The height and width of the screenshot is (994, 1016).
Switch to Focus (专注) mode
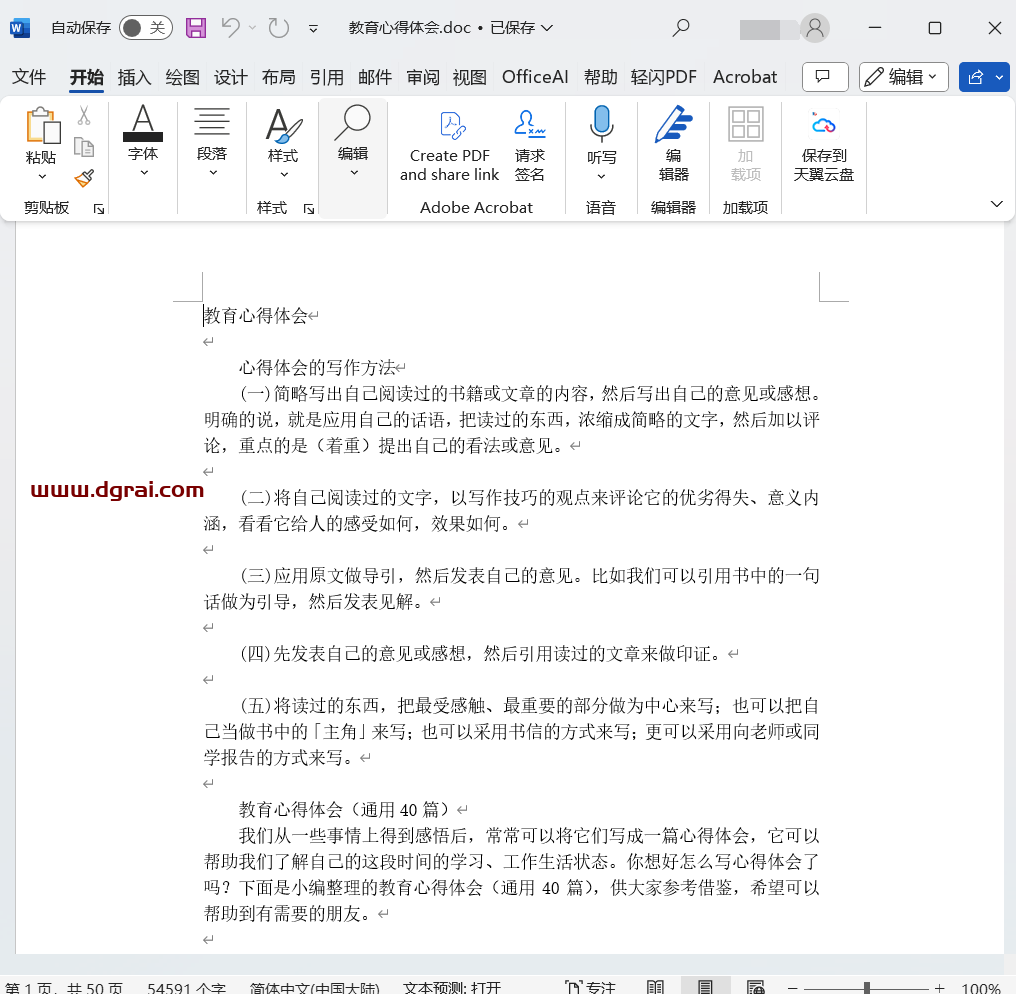(590, 987)
